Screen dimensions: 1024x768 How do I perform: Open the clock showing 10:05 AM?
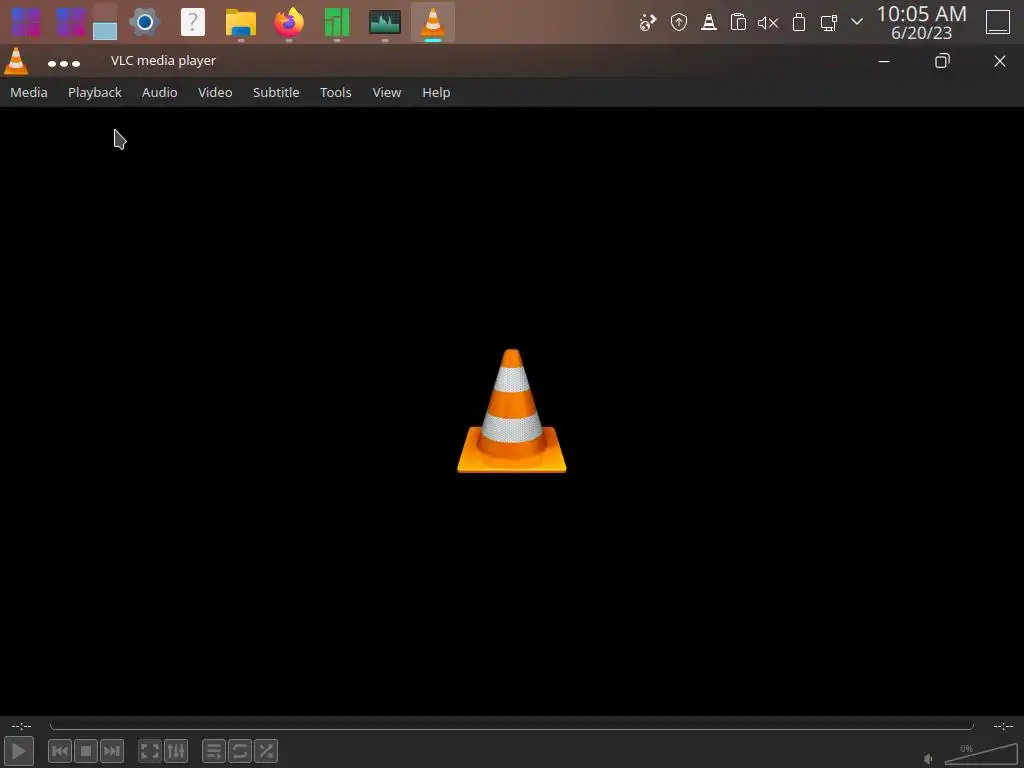coord(921,22)
